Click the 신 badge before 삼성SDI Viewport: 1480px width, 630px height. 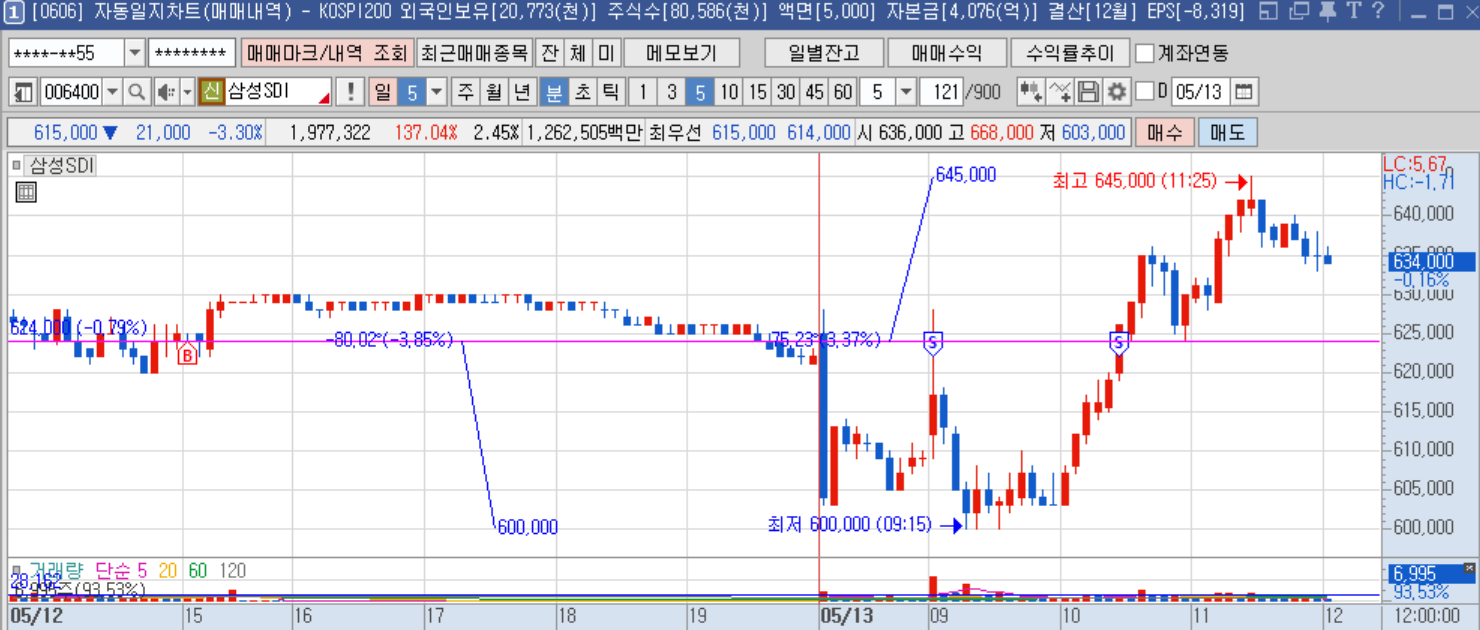[211, 93]
